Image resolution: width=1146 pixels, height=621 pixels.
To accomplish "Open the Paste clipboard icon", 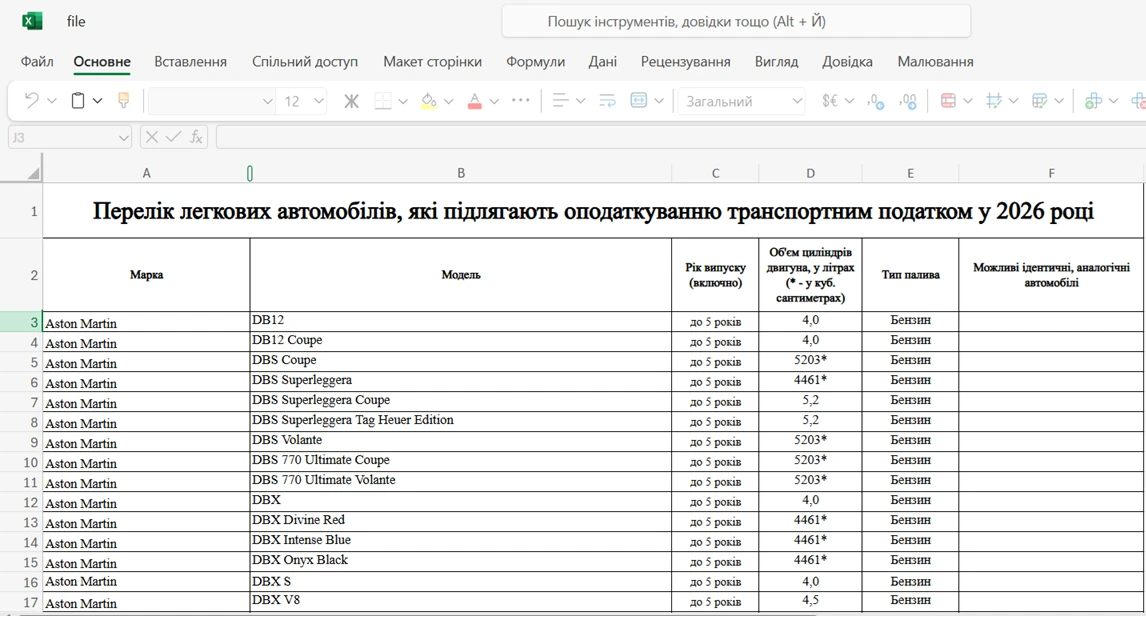I will tap(77, 100).
